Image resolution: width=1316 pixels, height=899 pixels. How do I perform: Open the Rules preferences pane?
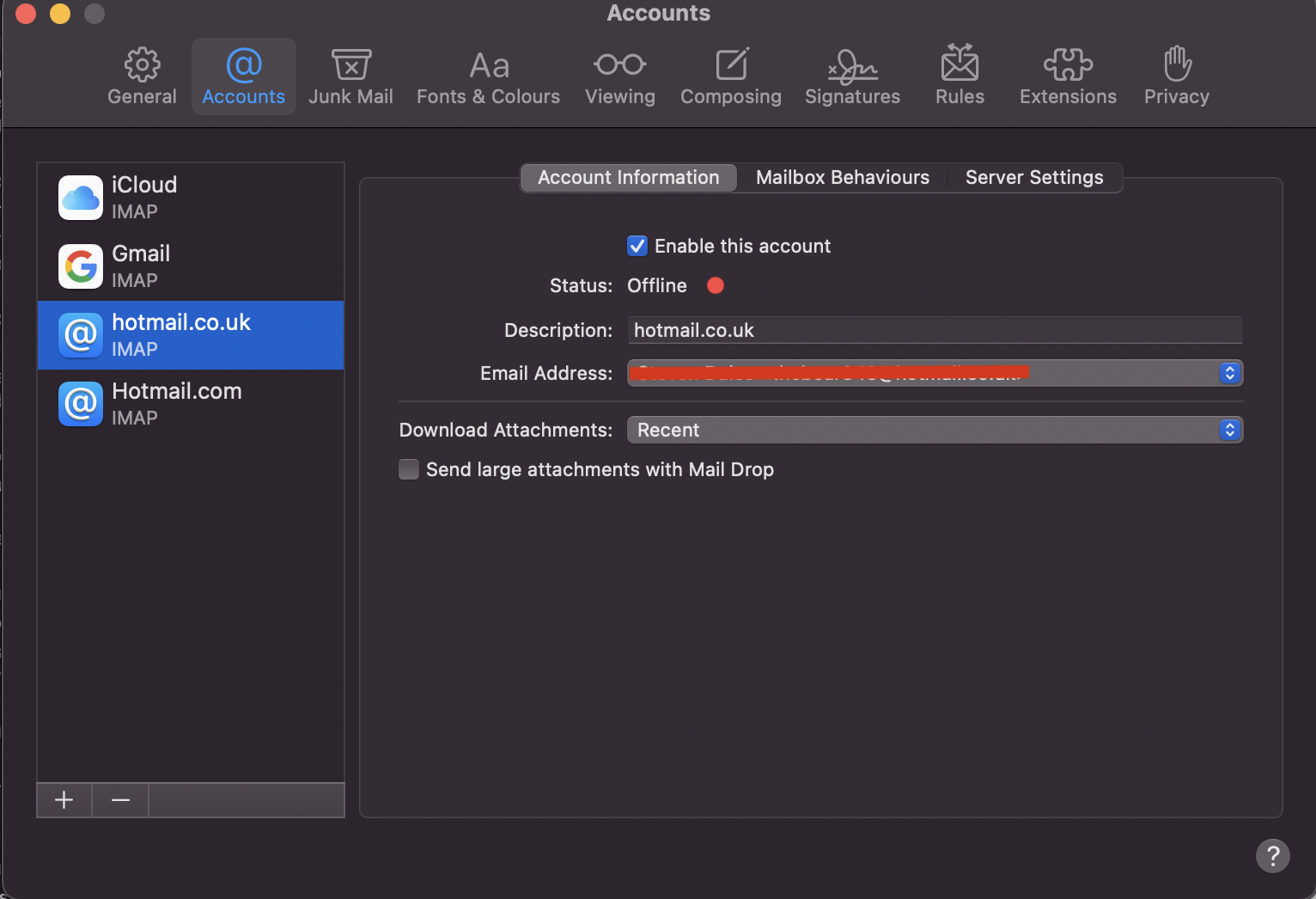point(960,76)
